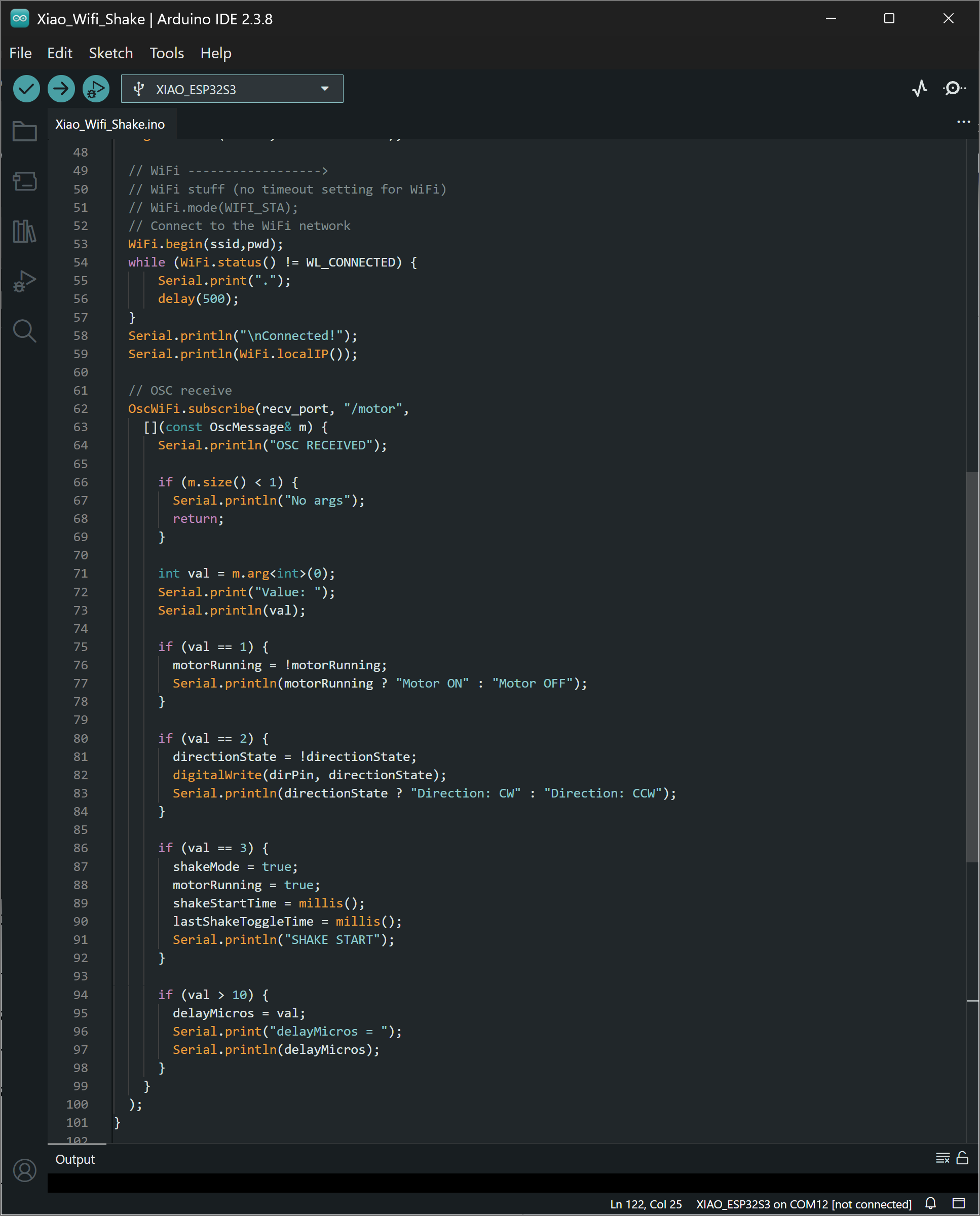Start debugging with the toolbar debug button
Image resolution: width=980 pixels, height=1216 pixels.
(96, 89)
